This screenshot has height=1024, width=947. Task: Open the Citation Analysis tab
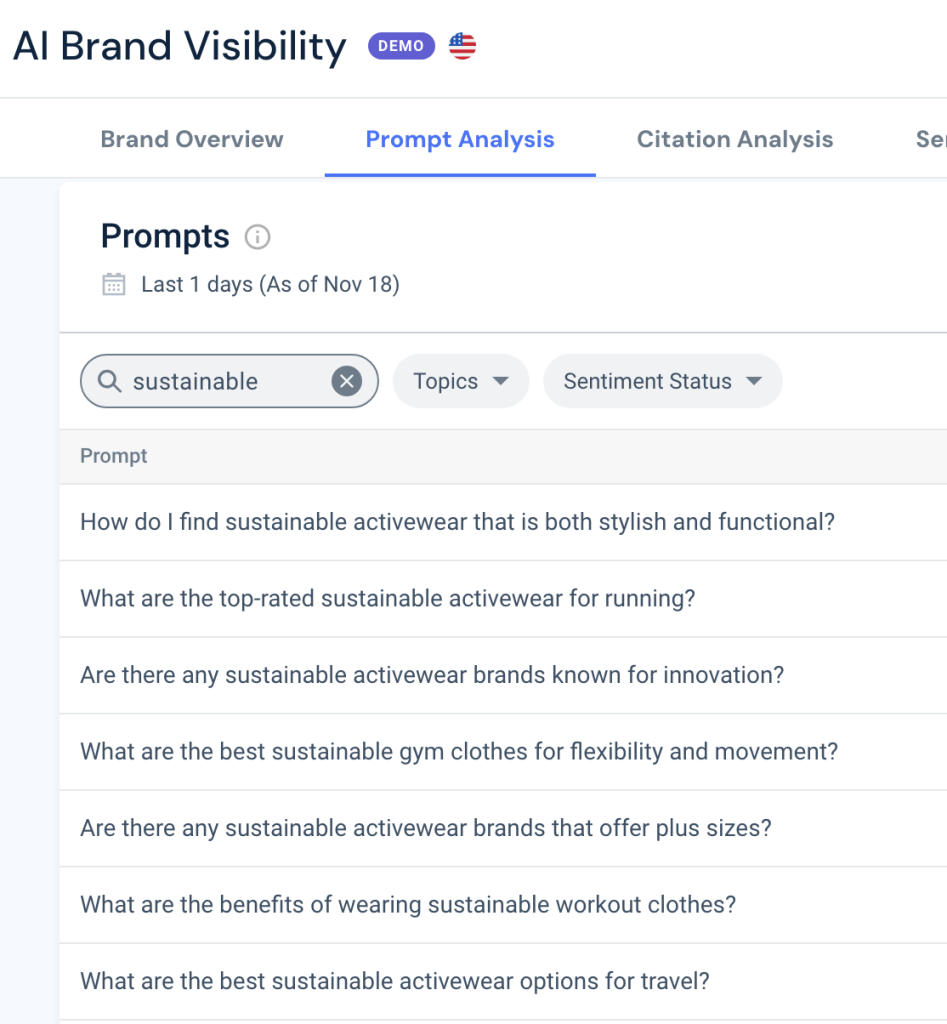(x=734, y=139)
